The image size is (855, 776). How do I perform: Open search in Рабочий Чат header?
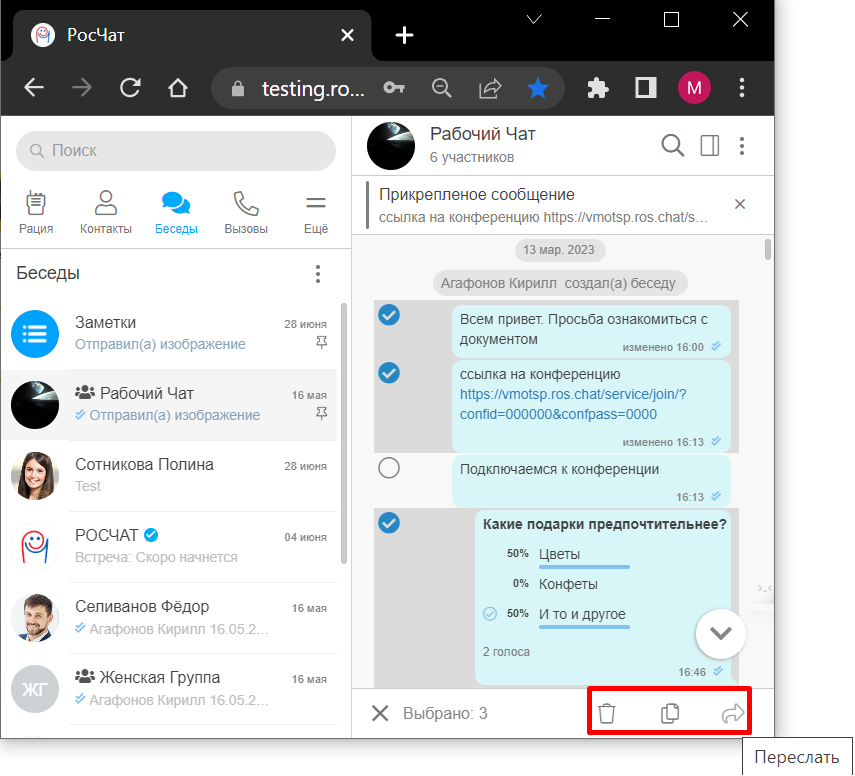[x=673, y=146]
